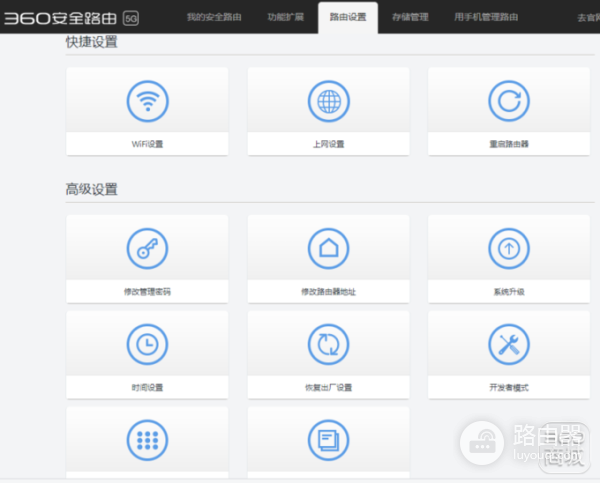Click the key icon for admin password
Viewport: 600px width, 483px height.
pyautogui.click(x=147, y=249)
